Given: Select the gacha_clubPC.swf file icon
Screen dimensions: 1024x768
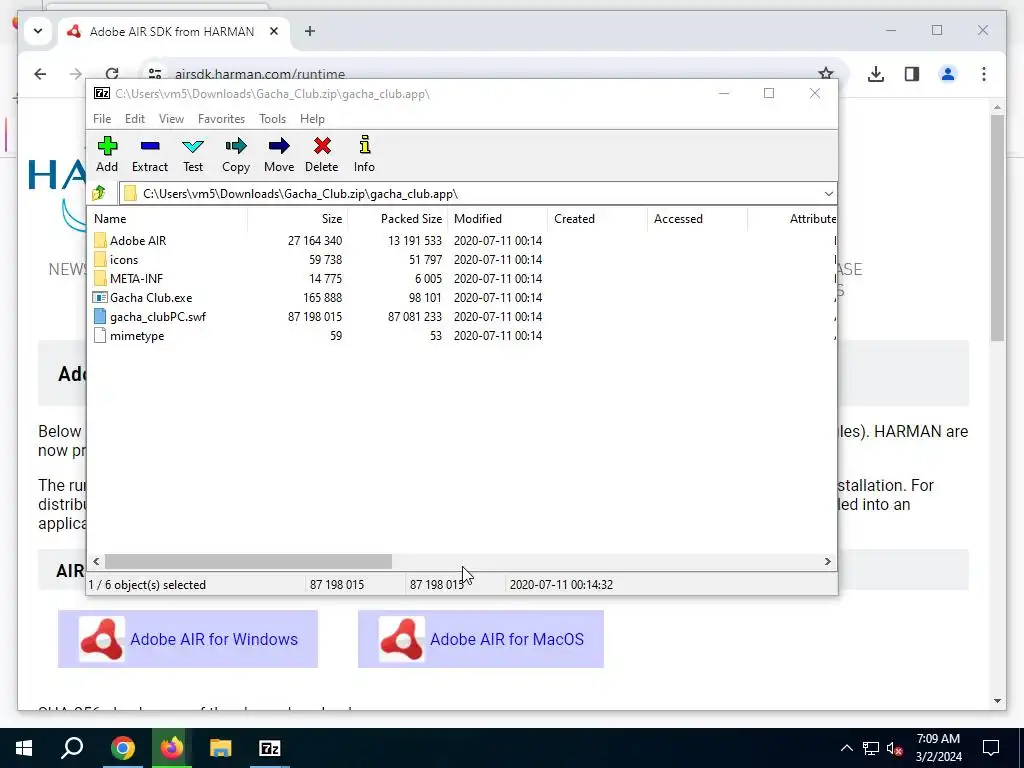Looking at the screenshot, I should pyautogui.click(x=100, y=316).
